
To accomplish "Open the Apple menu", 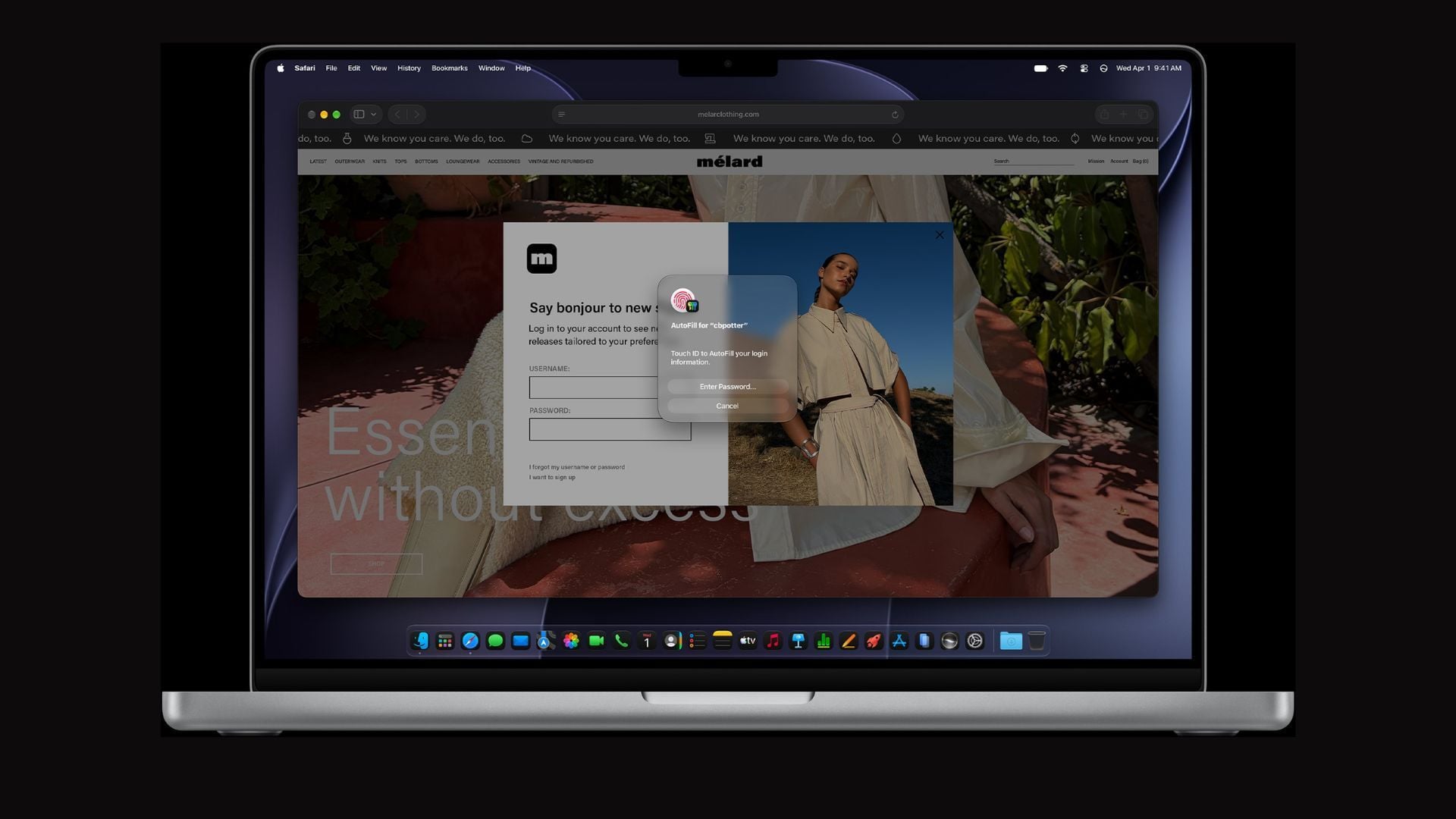I will tap(281, 68).
